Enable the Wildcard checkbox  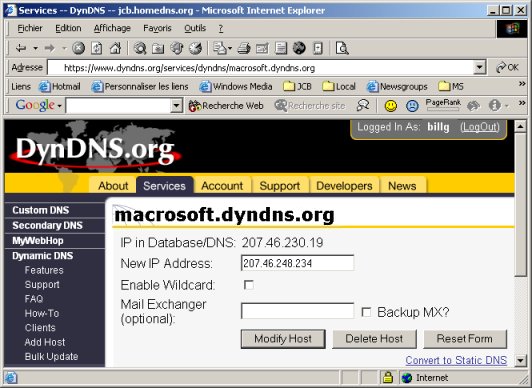[x=249, y=285]
